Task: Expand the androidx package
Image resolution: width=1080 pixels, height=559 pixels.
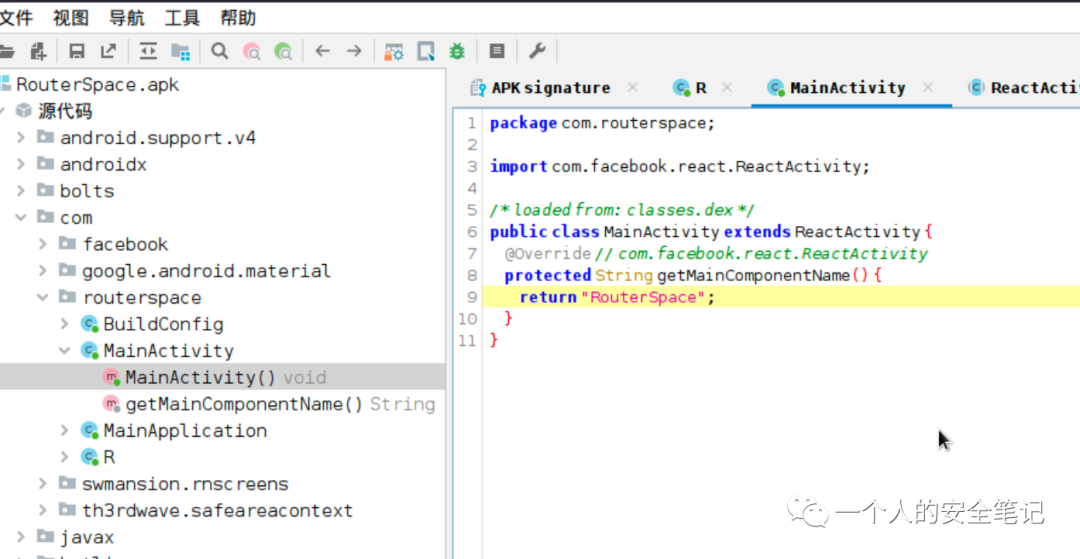Action: (x=21, y=165)
